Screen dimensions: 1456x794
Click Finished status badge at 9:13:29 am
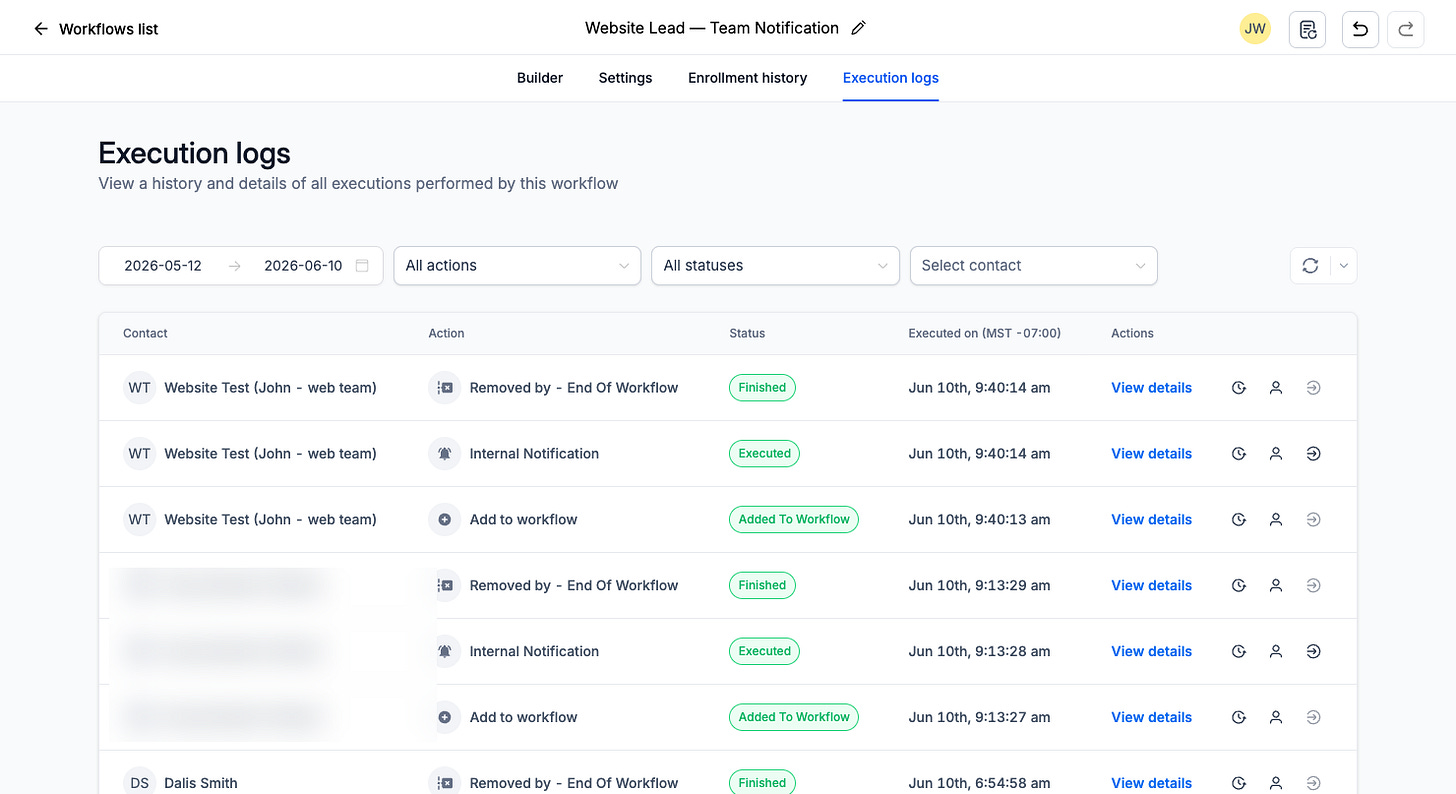(x=762, y=586)
